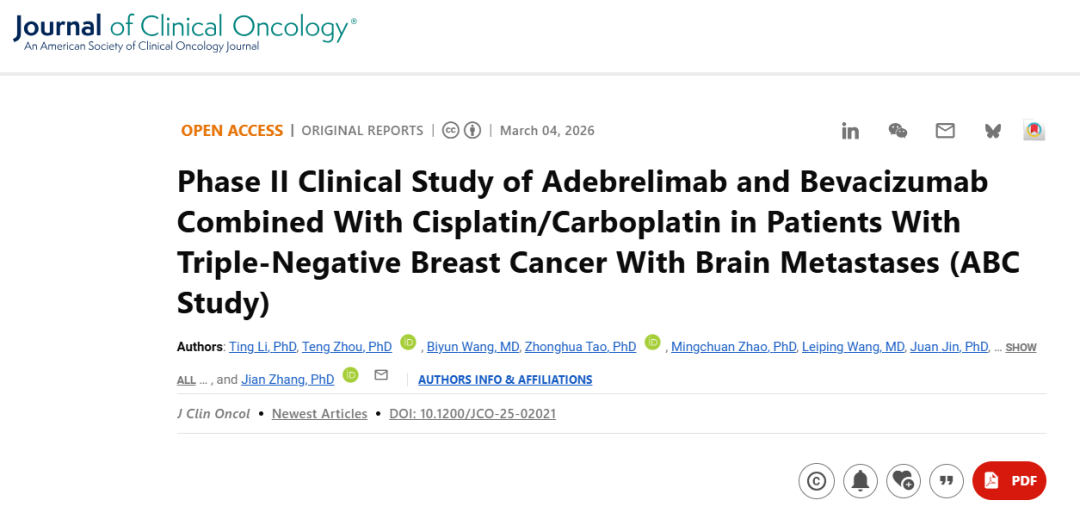
Task: Share article on LinkedIn
Action: click(x=850, y=131)
